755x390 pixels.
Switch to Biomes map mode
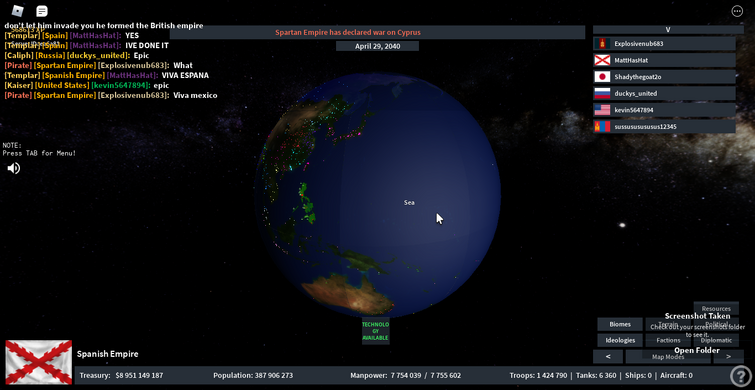point(620,324)
